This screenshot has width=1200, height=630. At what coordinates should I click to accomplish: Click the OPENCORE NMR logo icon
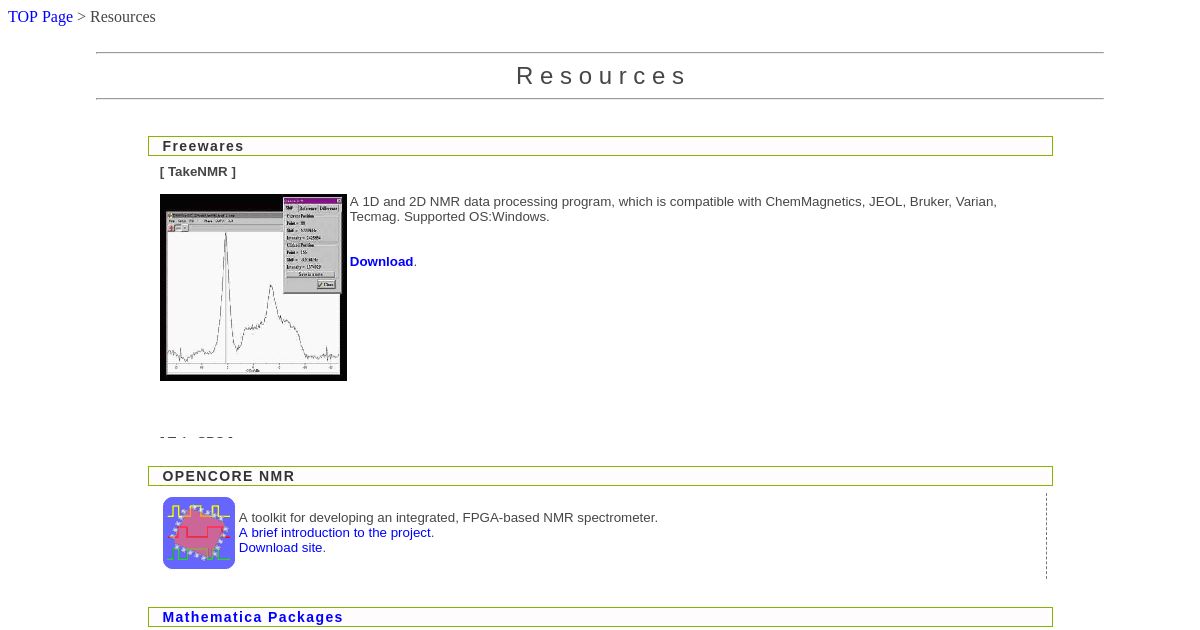tap(199, 533)
